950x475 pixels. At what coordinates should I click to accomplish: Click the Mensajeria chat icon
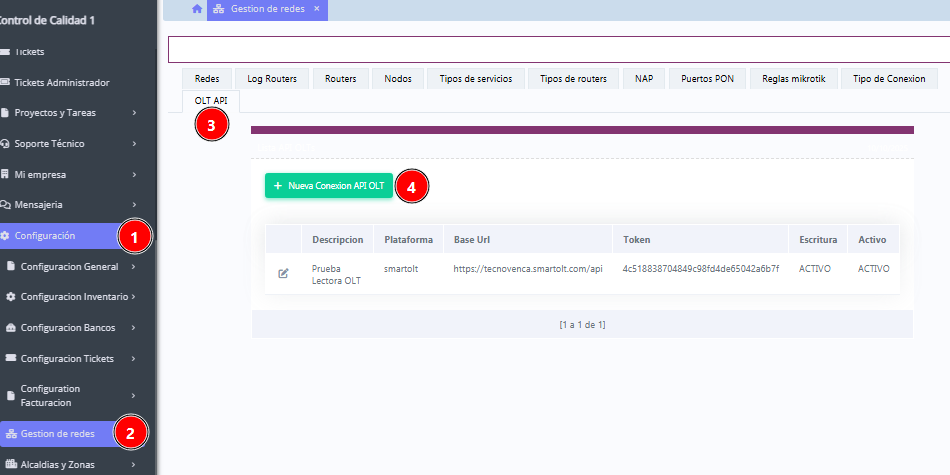(6, 205)
